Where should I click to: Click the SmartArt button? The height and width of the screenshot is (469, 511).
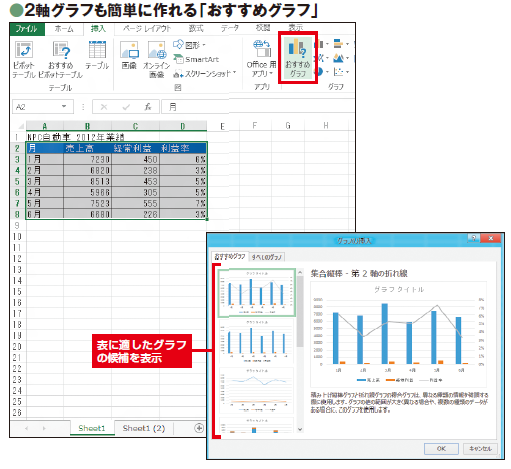[x=196, y=59]
